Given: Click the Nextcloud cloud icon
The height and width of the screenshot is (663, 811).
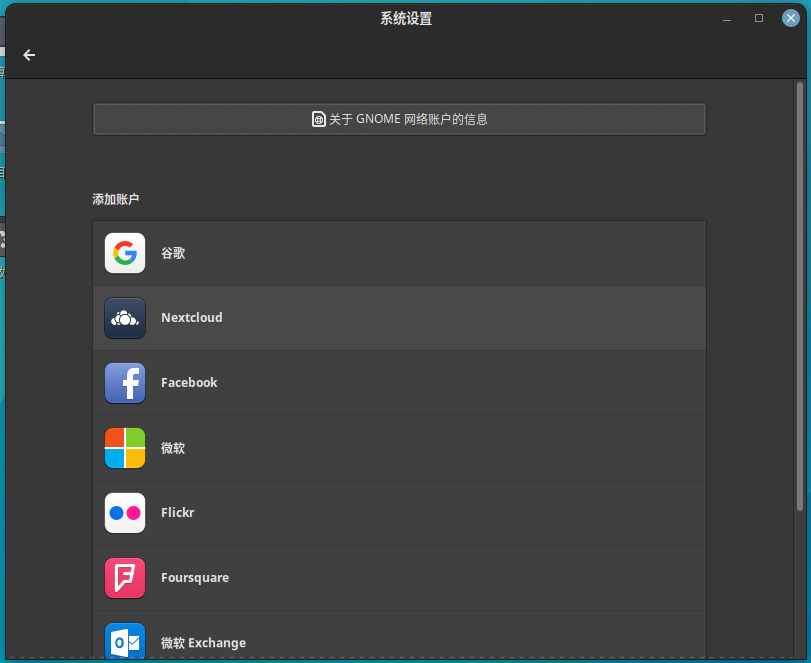Looking at the screenshot, I should [x=125, y=318].
